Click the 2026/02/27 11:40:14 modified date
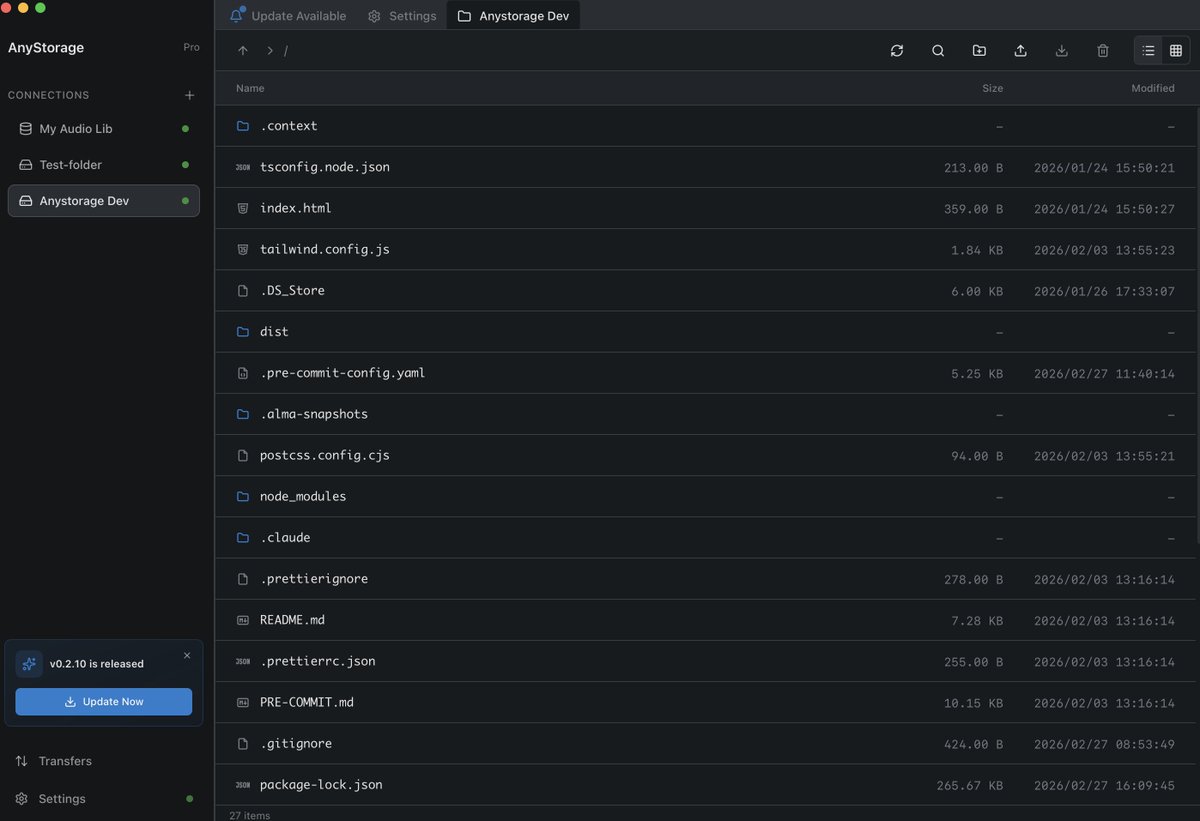This screenshot has width=1200, height=821. tap(1104, 373)
